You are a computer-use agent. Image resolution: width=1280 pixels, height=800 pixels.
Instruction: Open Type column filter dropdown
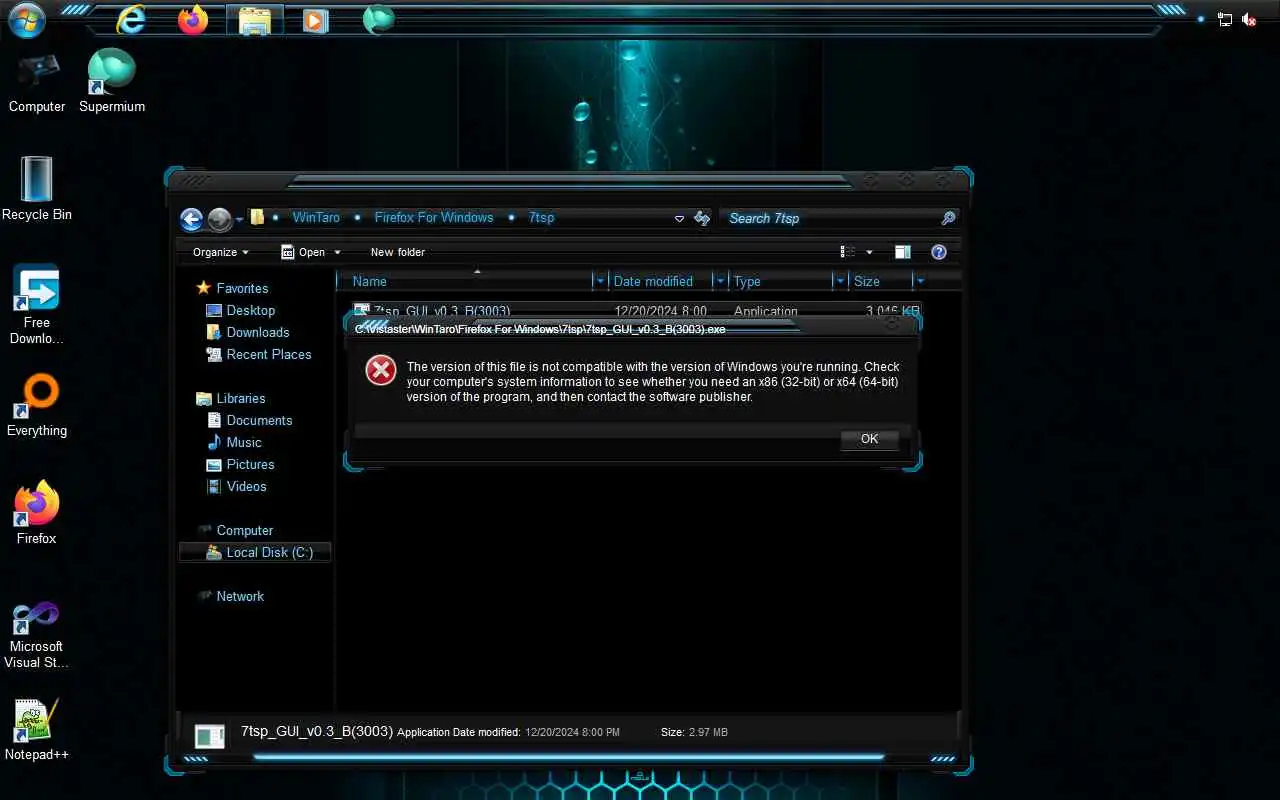point(840,282)
